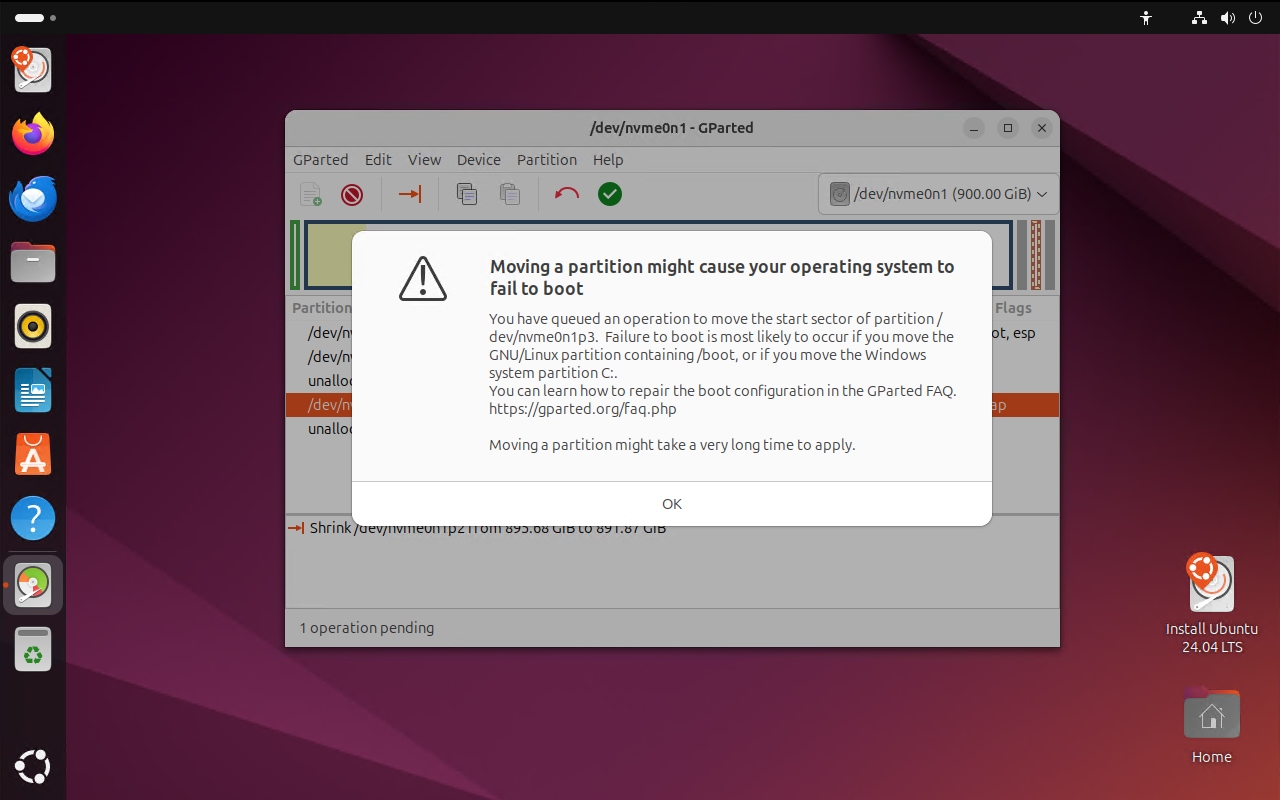The width and height of the screenshot is (1280, 800).
Task: Open the GParted menu
Action: (320, 160)
